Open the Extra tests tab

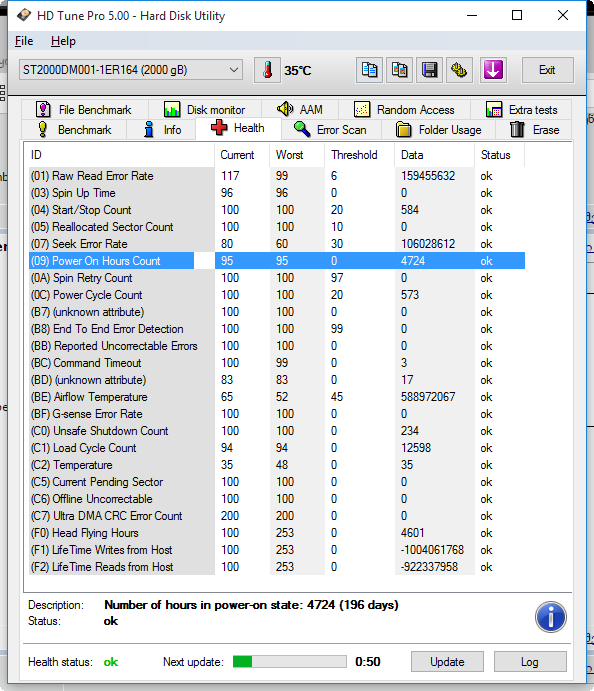(521, 109)
